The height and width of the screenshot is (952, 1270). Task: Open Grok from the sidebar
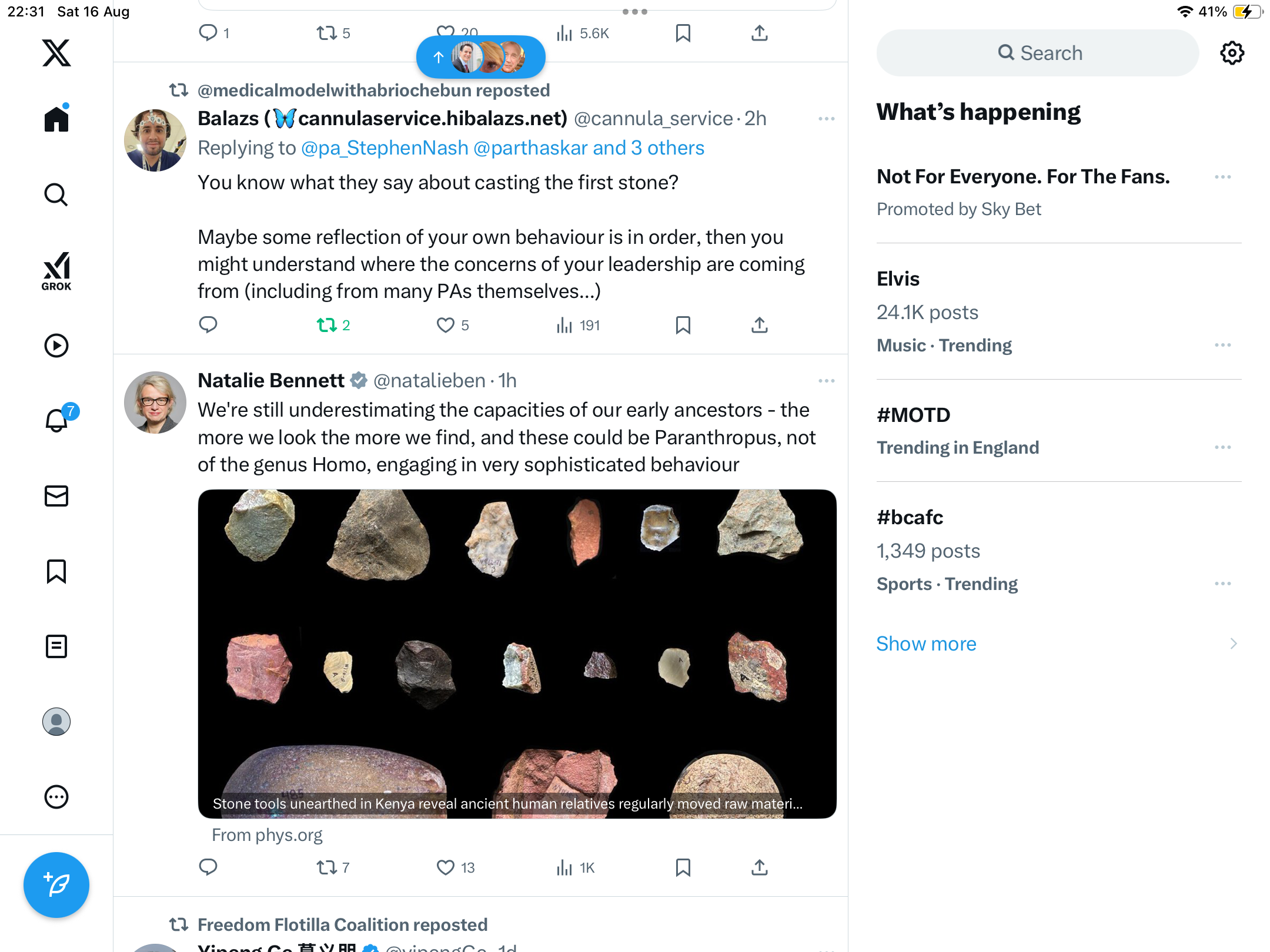pos(56,271)
